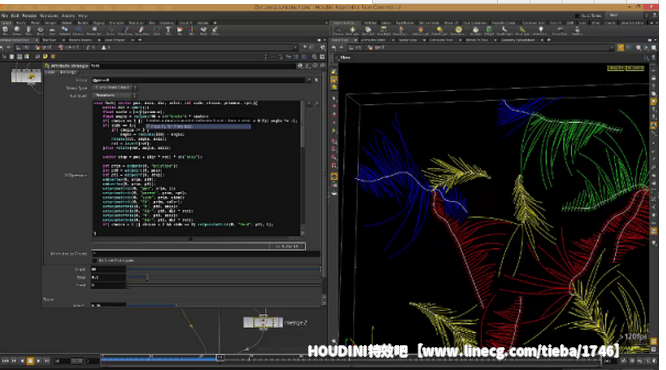This screenshot has height=370, width=666.
Task: Select the Spray Paint shelf tool
Action: click(x=142, y=31)
